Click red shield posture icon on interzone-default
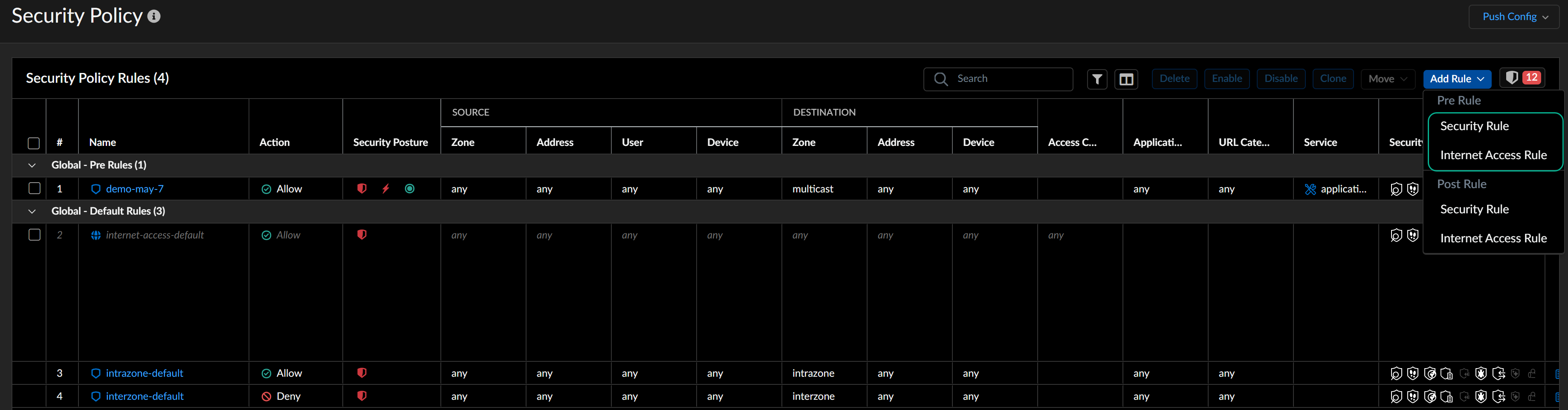1568x410 pixels. point(362,396)
